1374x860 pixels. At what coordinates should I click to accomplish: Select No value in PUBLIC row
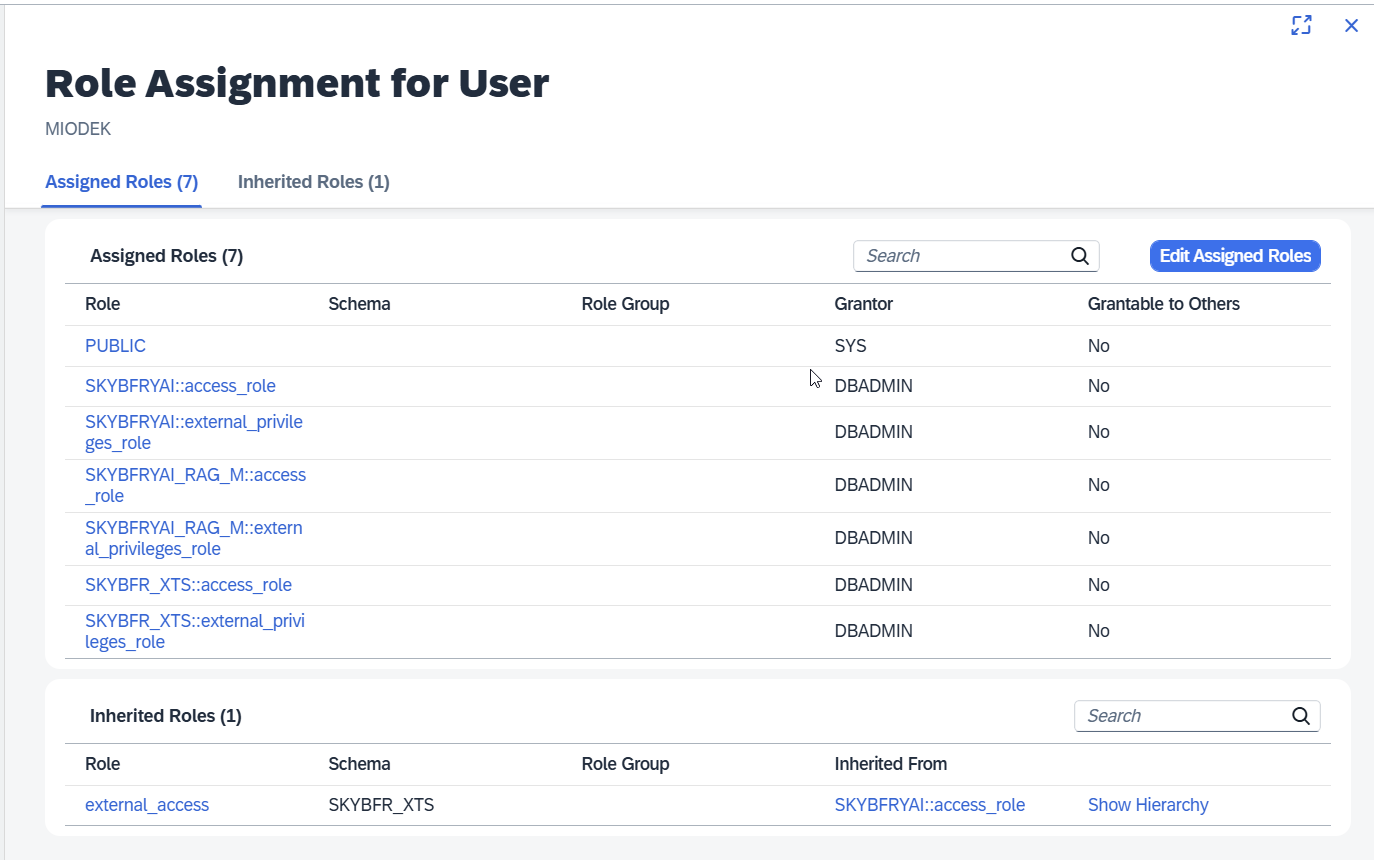tap(1099, 346)
